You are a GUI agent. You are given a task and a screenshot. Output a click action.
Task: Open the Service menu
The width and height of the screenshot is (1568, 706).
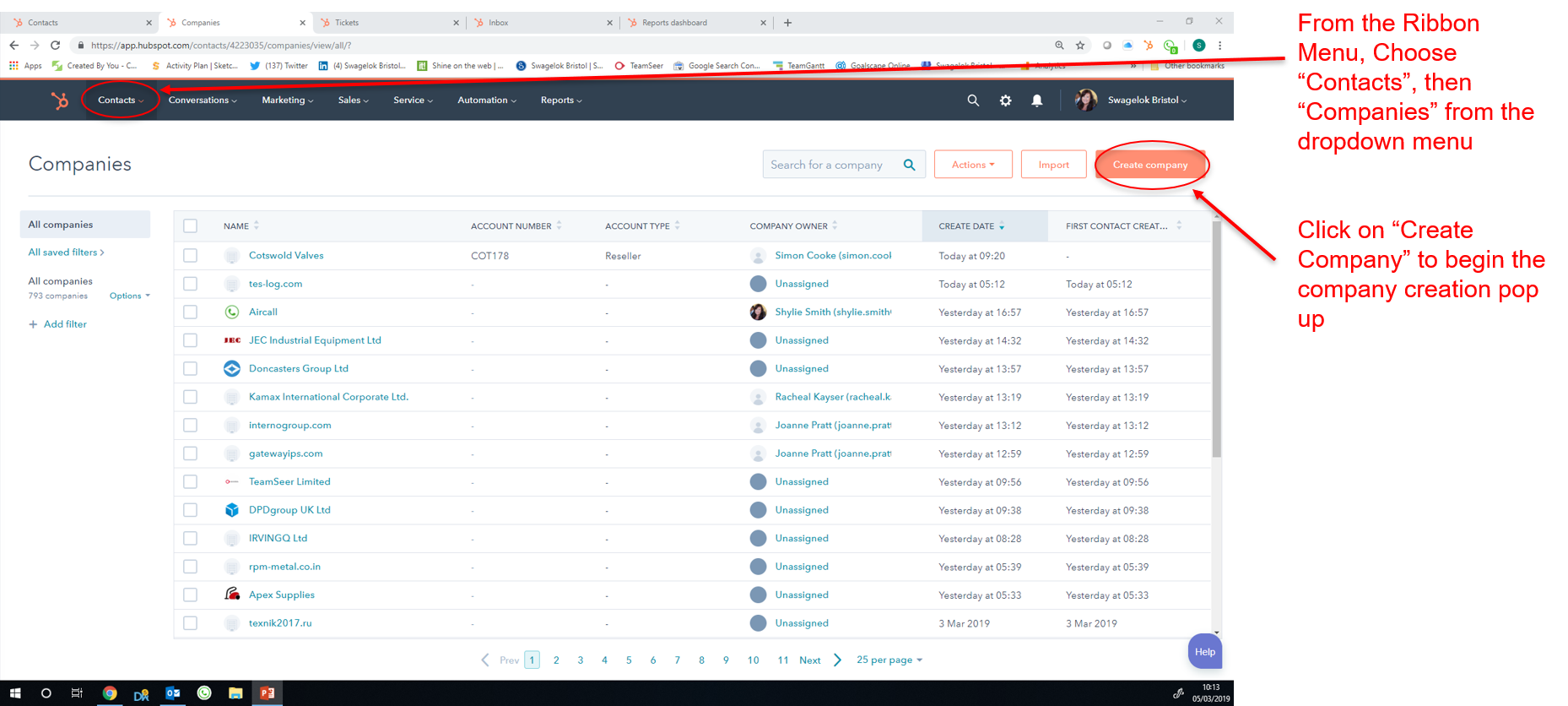click(x=414, y=100)
